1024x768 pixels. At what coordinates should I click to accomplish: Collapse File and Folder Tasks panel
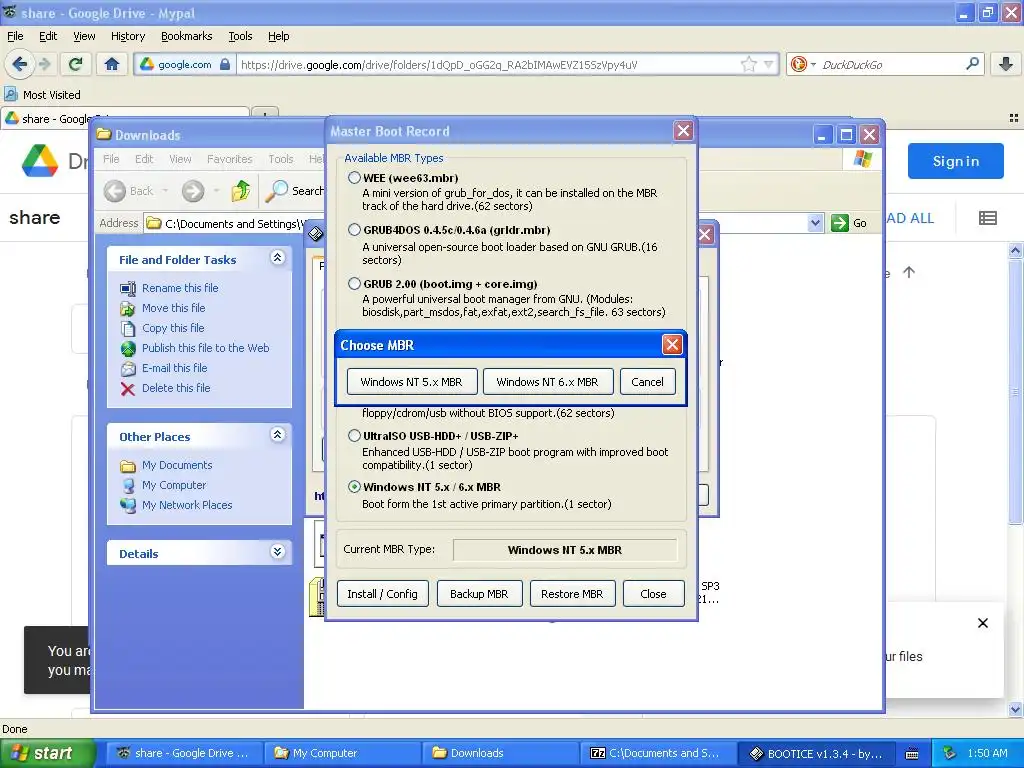coord(278,257)
